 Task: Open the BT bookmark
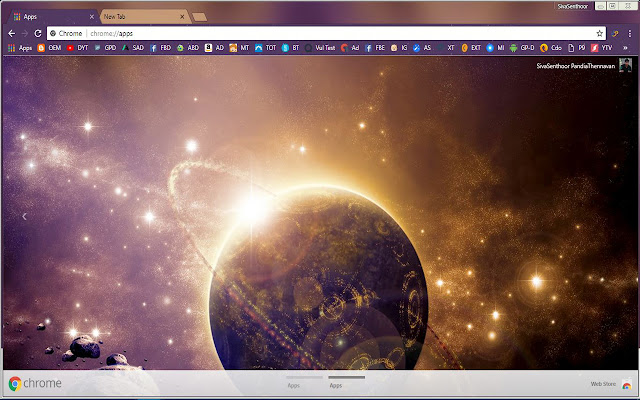click(x=291, y=48)
